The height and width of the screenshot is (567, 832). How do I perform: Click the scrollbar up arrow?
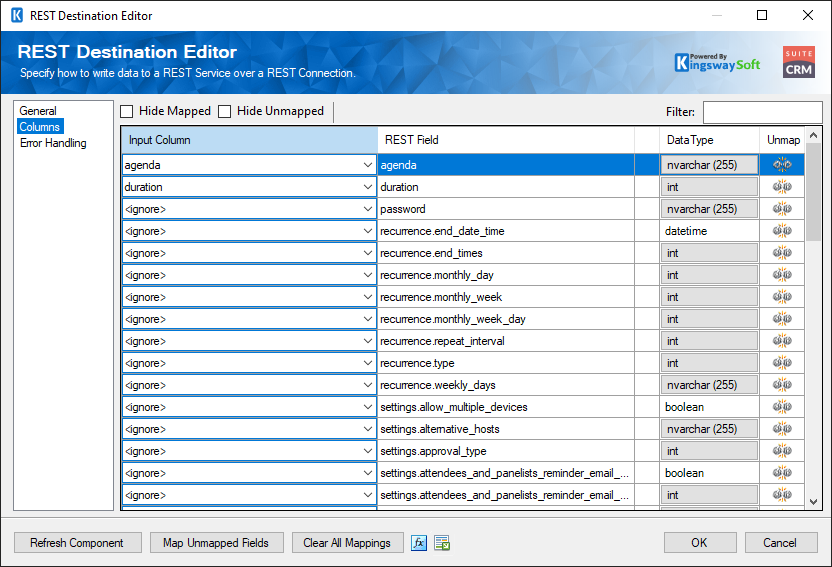tap(813, 135)
